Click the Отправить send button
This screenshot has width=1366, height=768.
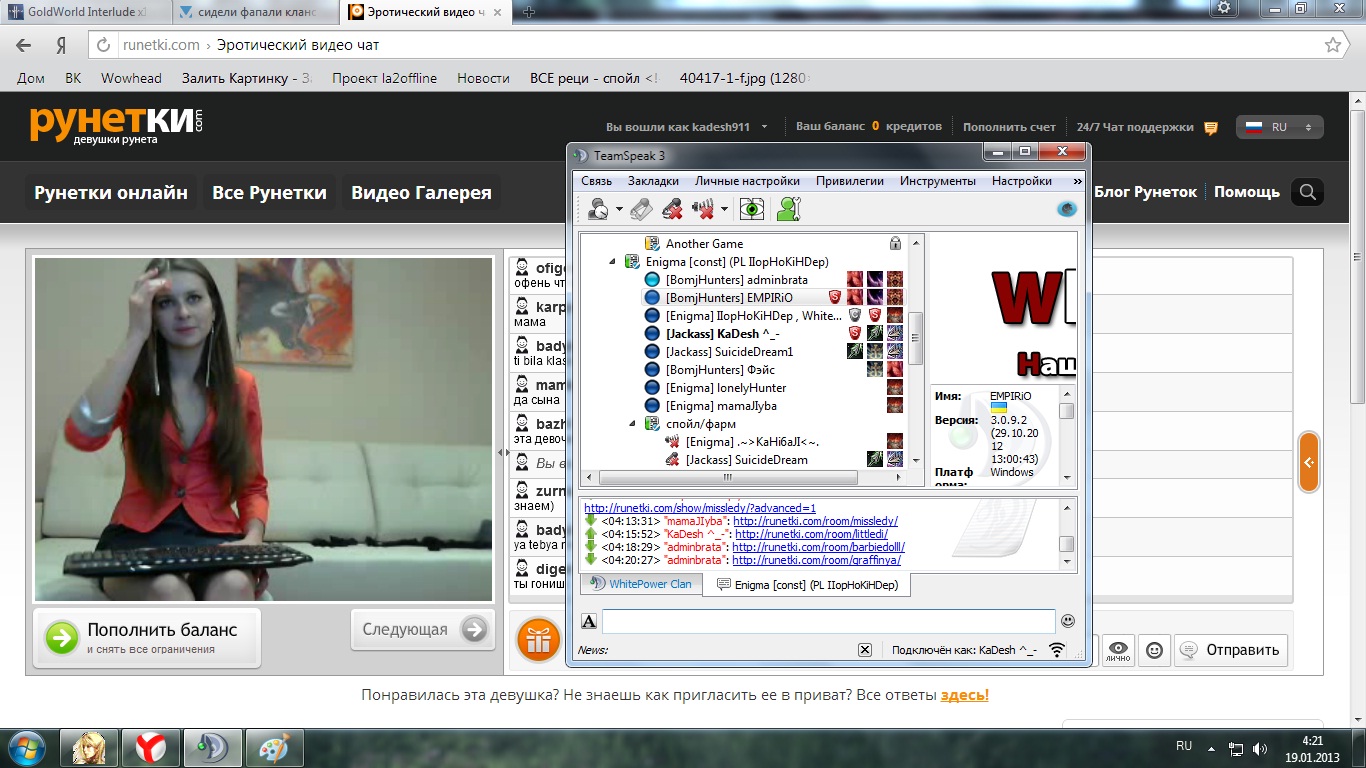[x=1231, y=650]
